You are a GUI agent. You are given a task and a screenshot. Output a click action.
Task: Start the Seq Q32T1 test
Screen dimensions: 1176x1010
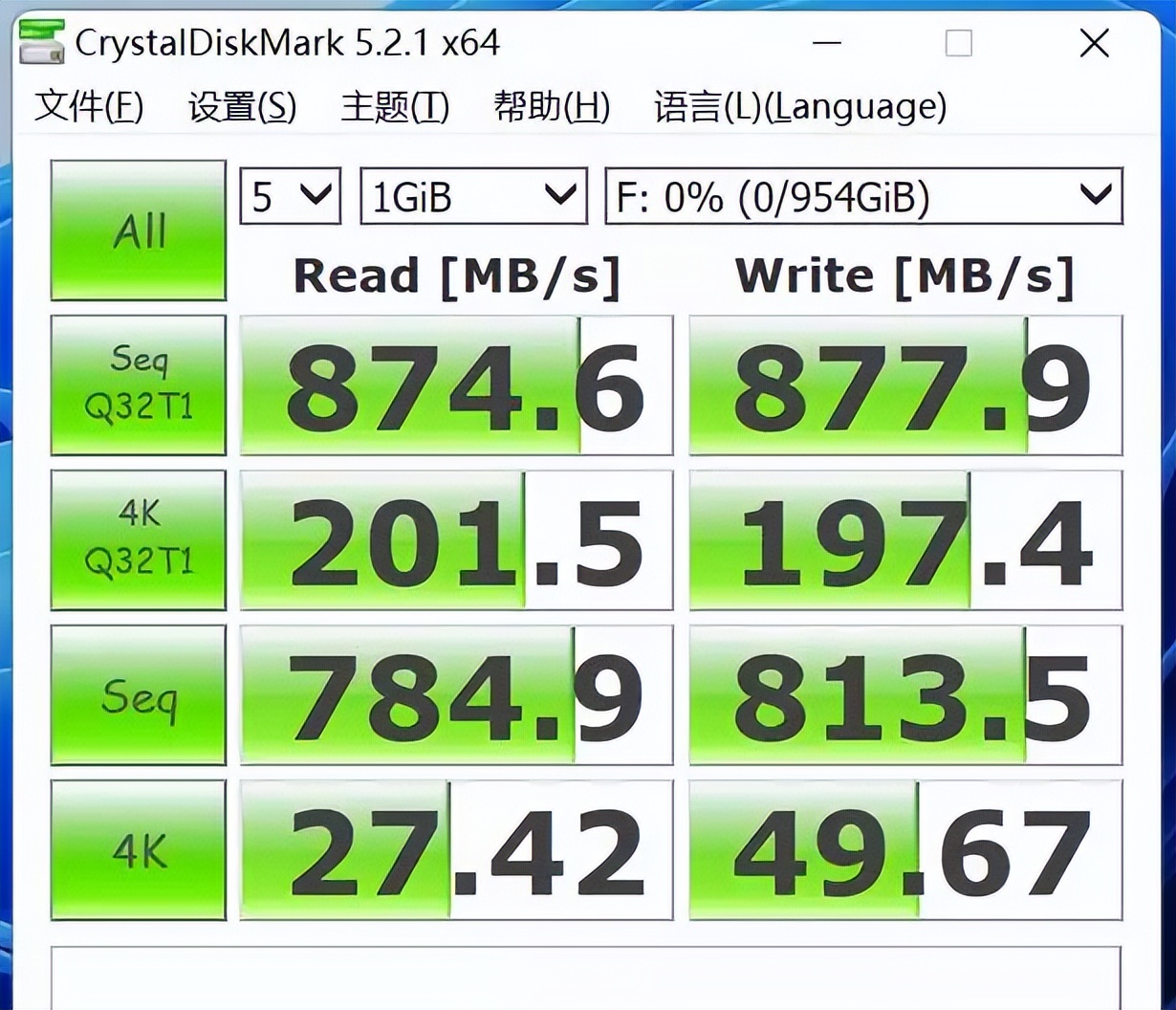coord(139,384)
